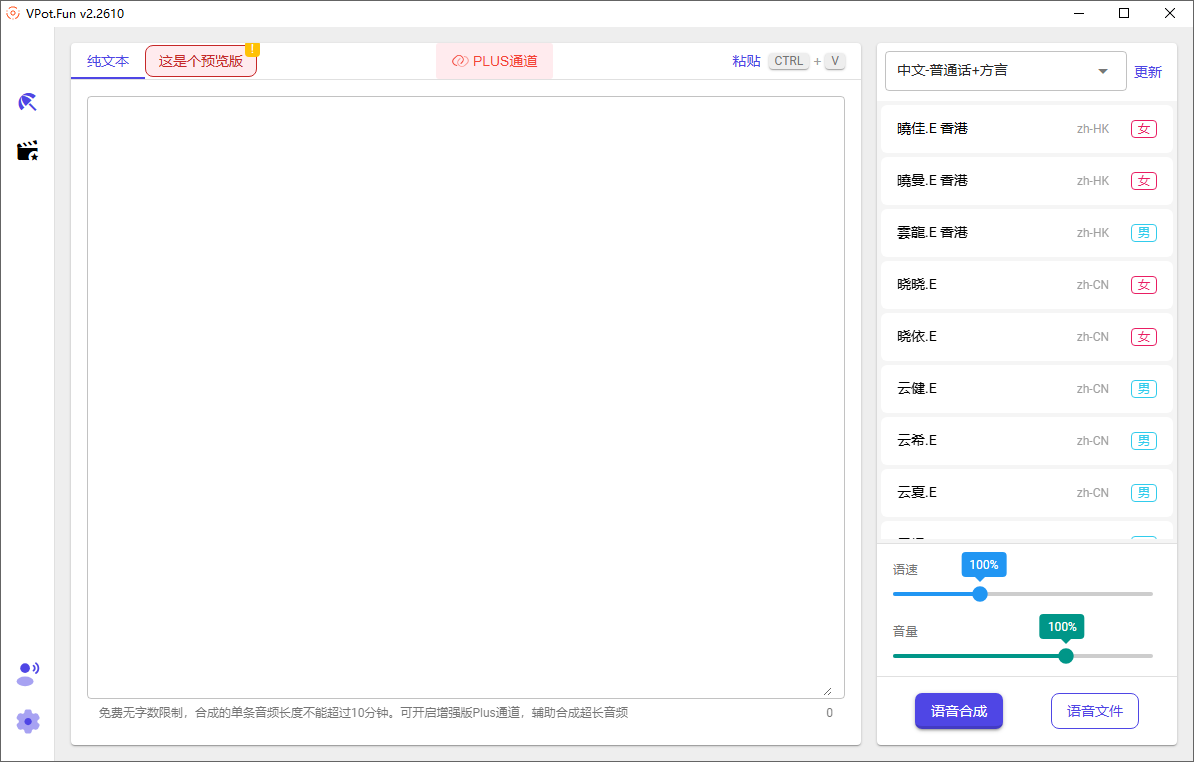This screenshot has height=762, width=1194.
Task: Click the 音量 volume slider handle
Action: point(1066,655)
